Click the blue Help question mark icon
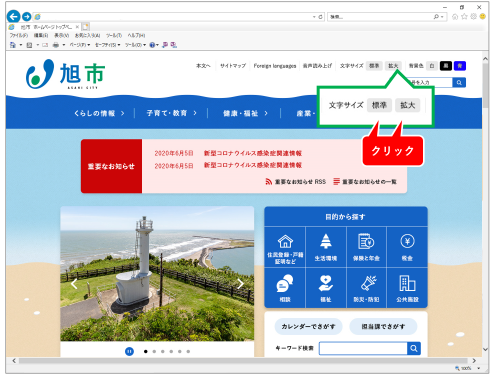The height and width of the screenshot is (375, 500). click(x=152, y=45)
